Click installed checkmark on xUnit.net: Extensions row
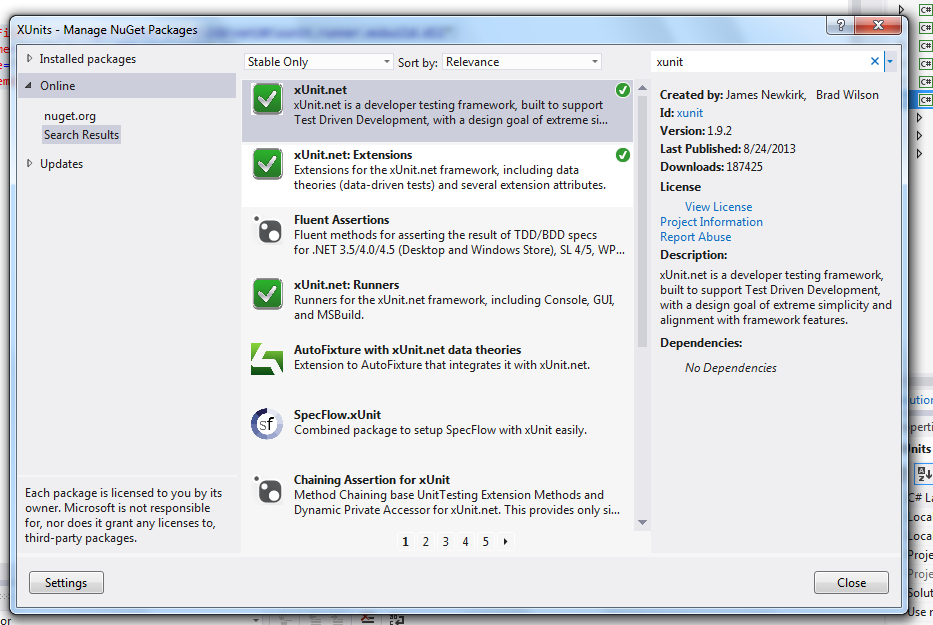933x625 pixels. 622,155
